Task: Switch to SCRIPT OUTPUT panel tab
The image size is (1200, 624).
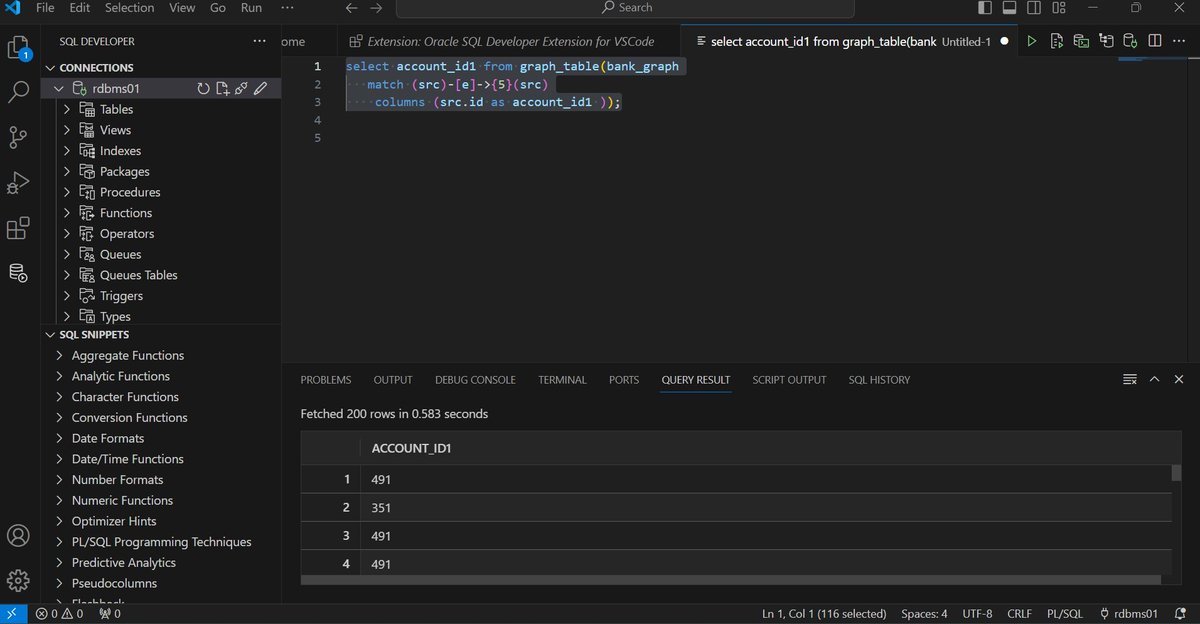Action: [x=789, y=380]
